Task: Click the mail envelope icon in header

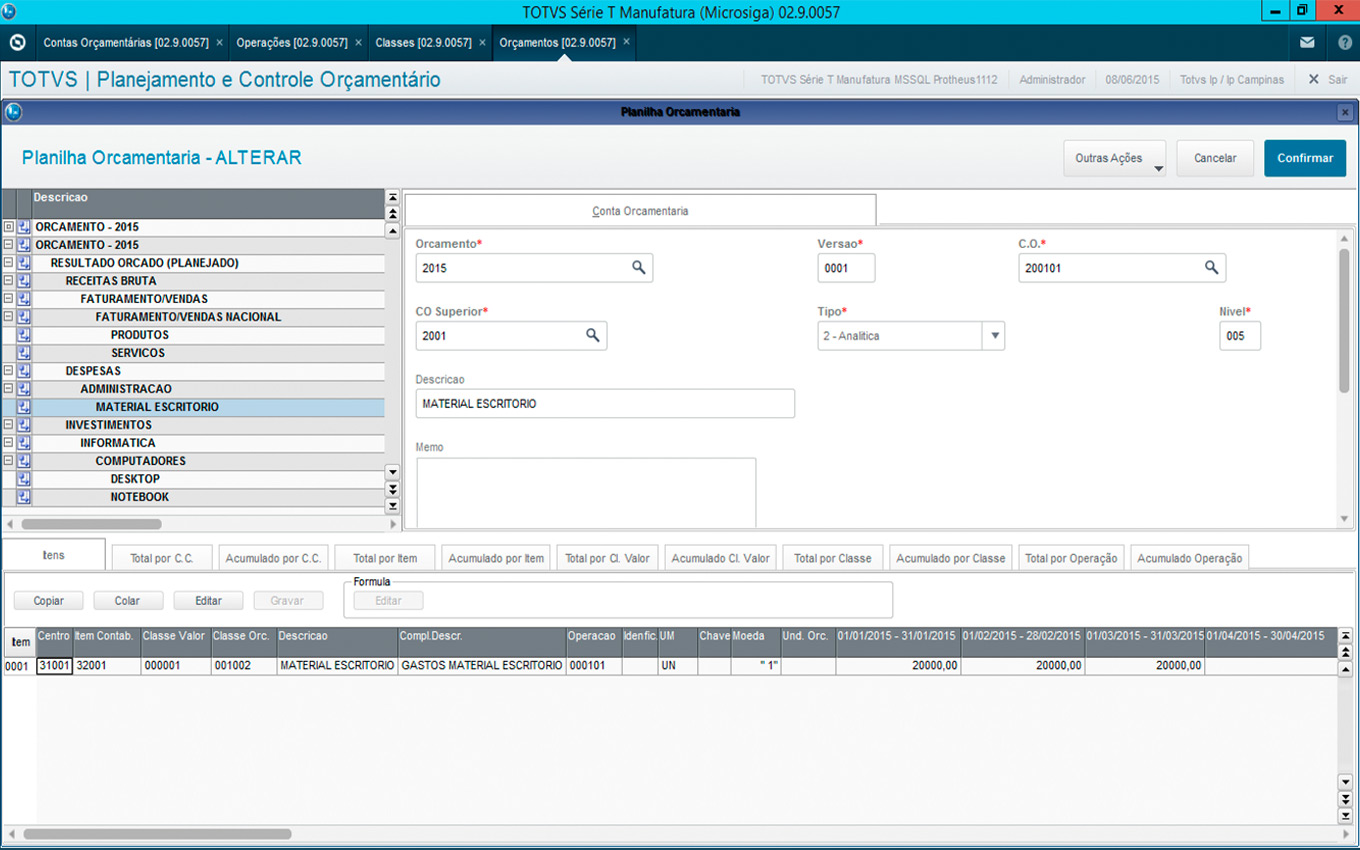Action: coord(1307,43)
